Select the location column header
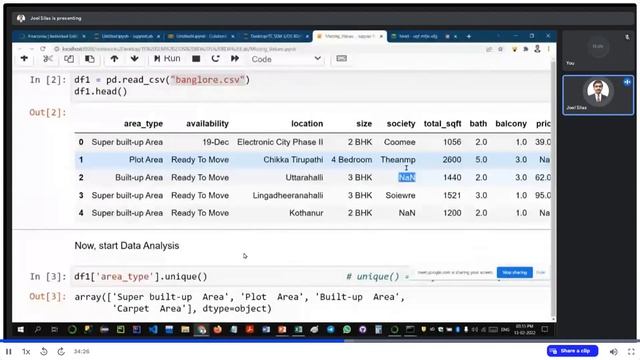 [307, 124]
